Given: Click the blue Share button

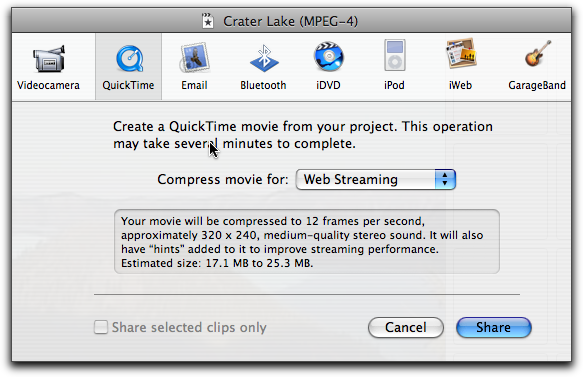Looking at the screenshot, I should 494,328.
